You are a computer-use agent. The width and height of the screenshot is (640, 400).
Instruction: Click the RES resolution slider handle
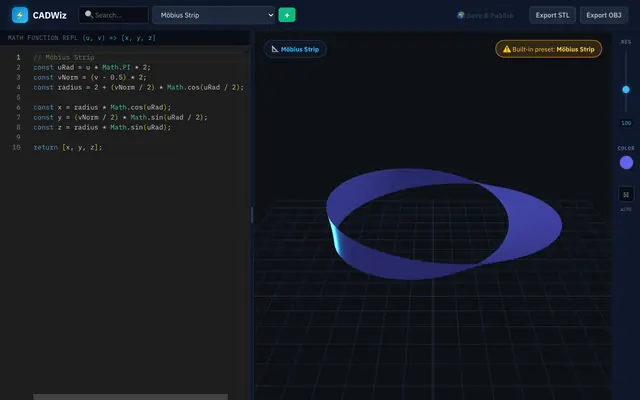click(626, 90)
